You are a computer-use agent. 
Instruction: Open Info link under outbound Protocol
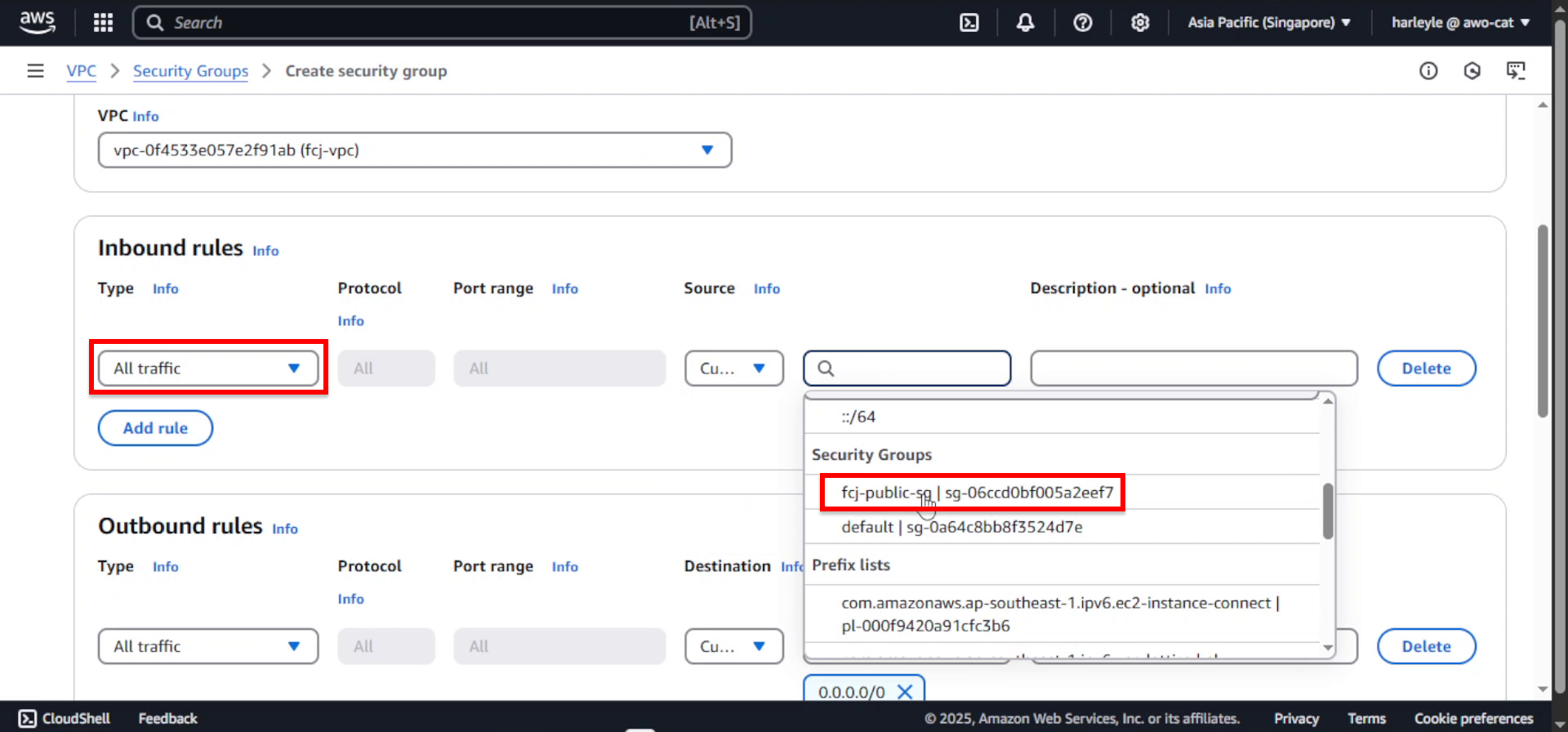(x=351, y=599)
